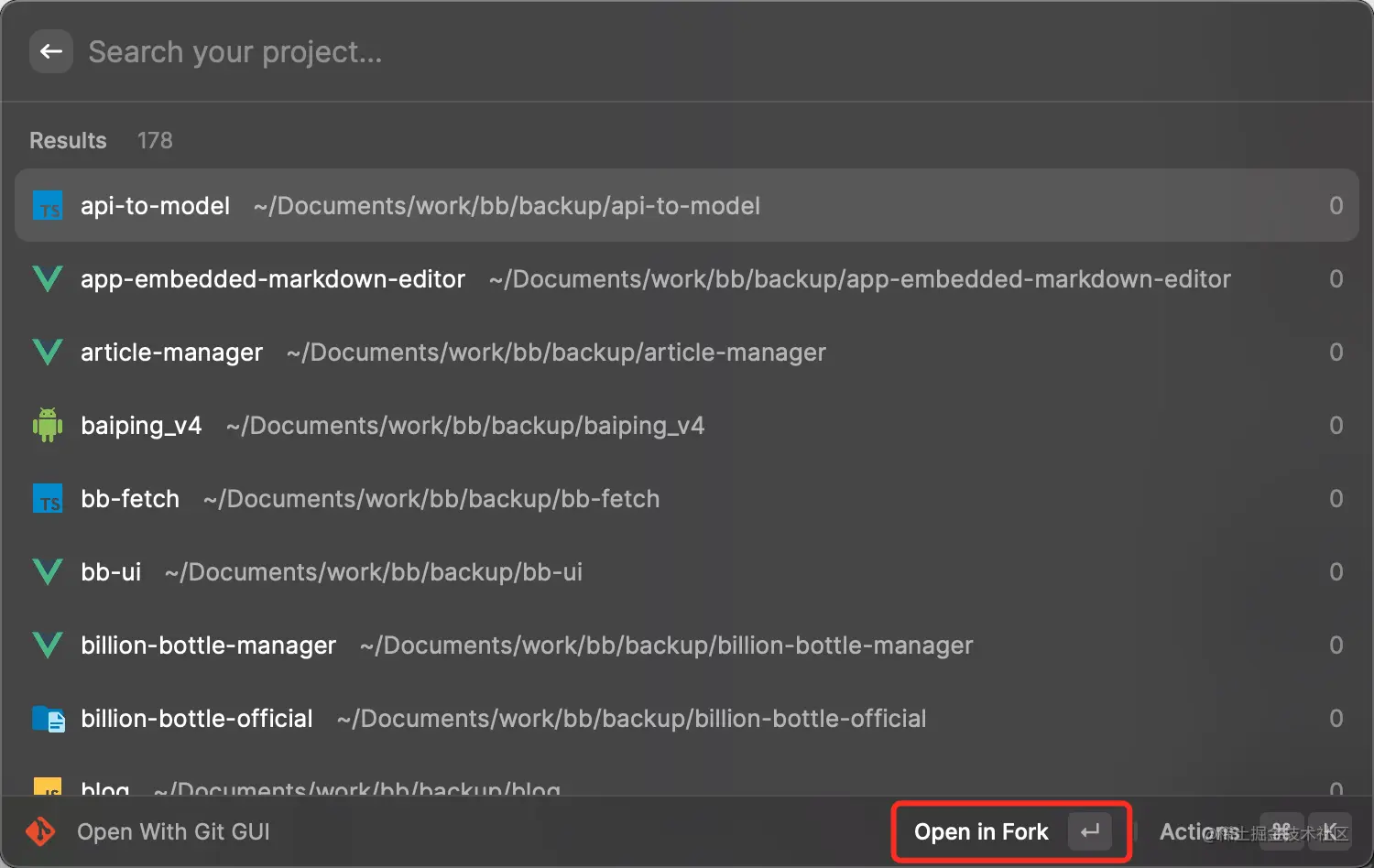Click the Vue icon beside app-embedded-markdown-editor
1374x868 pixels.
coord(48,279)
